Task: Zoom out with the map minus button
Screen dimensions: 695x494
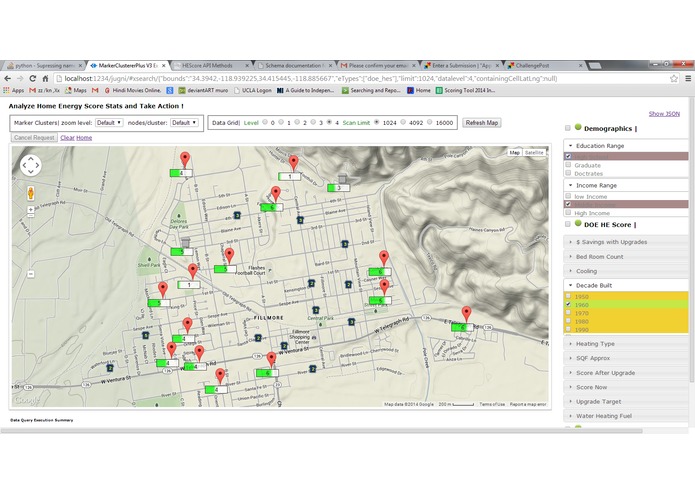Action: pyautogui.click(x=31, y=274)
